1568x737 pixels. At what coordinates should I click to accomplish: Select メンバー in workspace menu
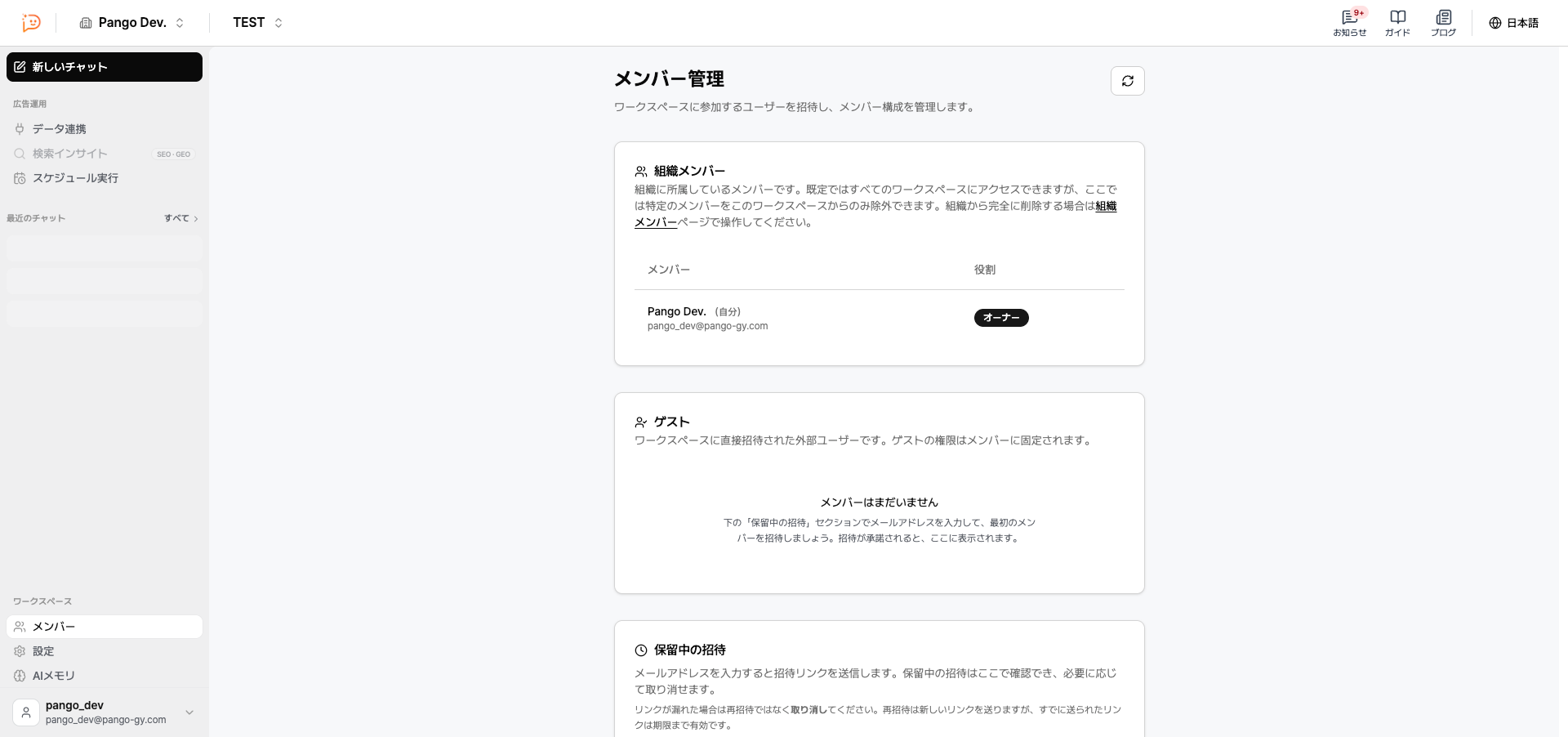[x=105, y=627]
